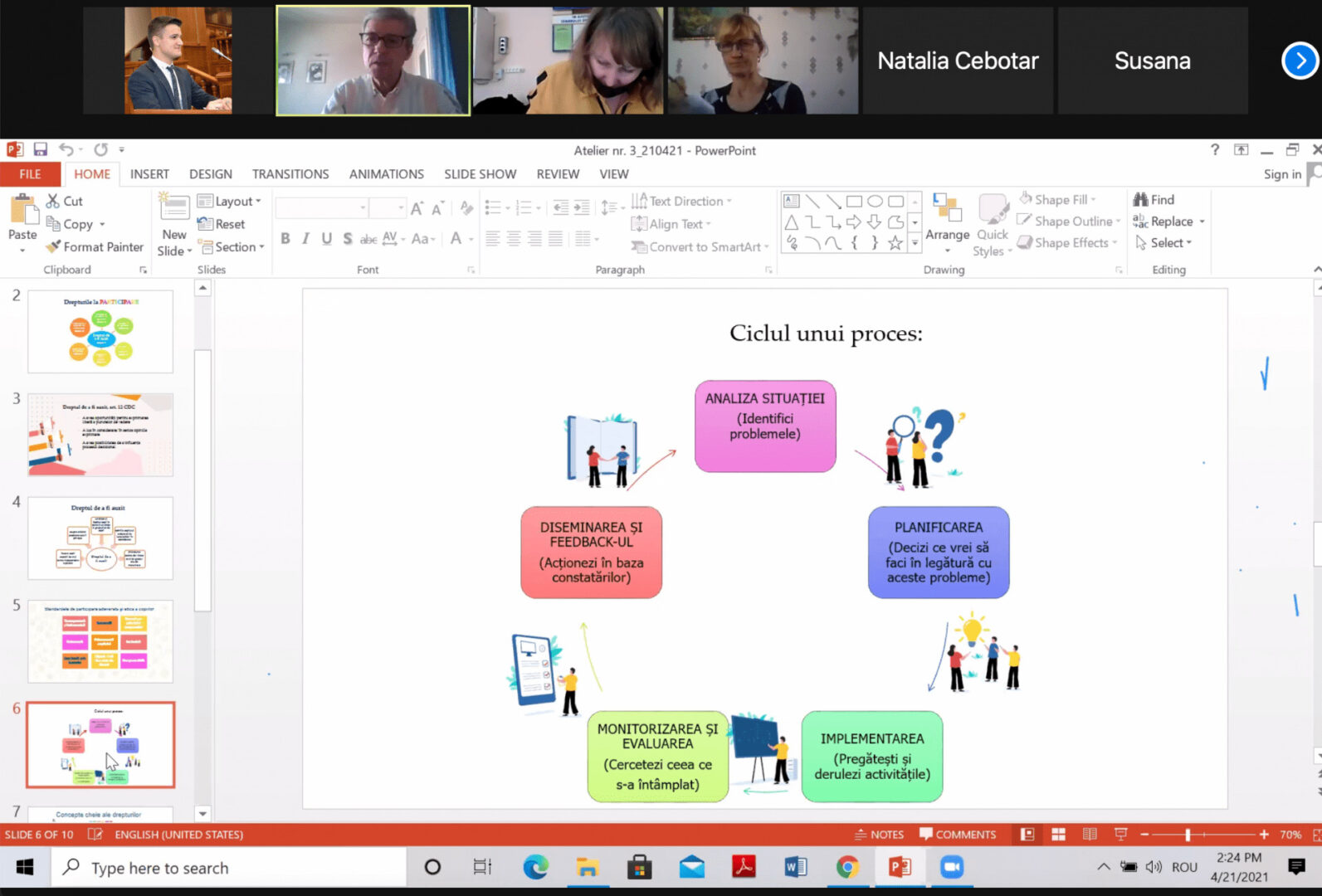Open Shape Outline dropdown
This screenshot has width=1322, height=896.
[1069, 222]
